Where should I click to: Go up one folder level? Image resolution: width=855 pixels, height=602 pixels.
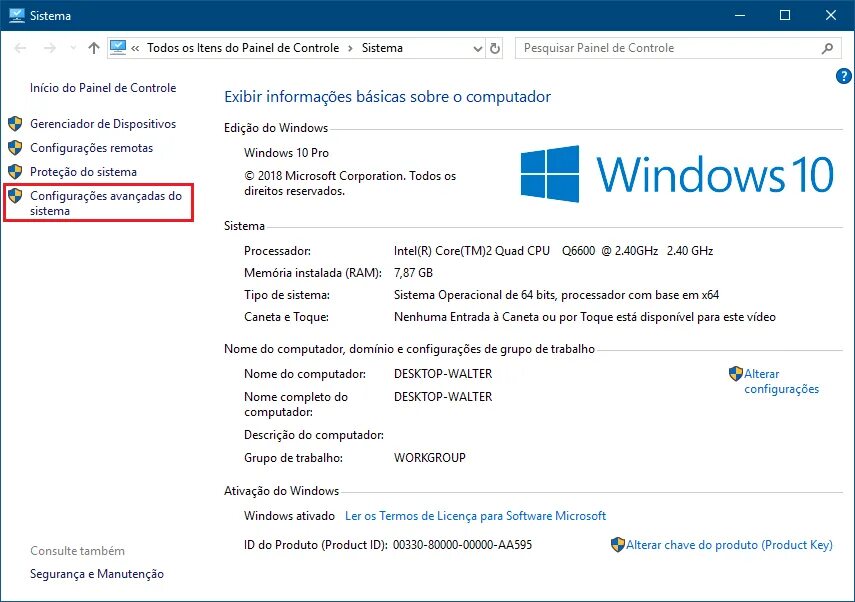tap(94, 48)
